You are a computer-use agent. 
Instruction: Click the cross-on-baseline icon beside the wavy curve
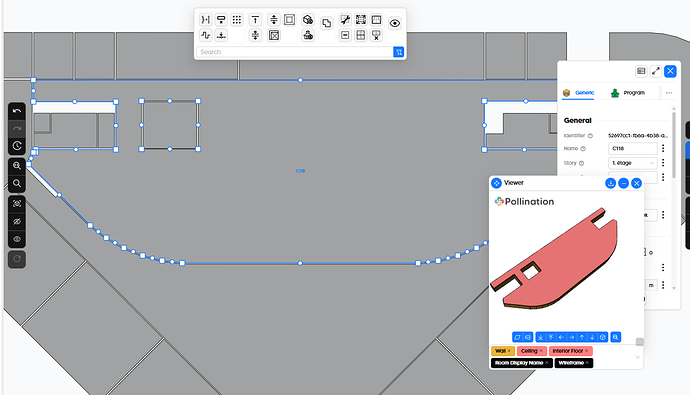tap(221, 35)
